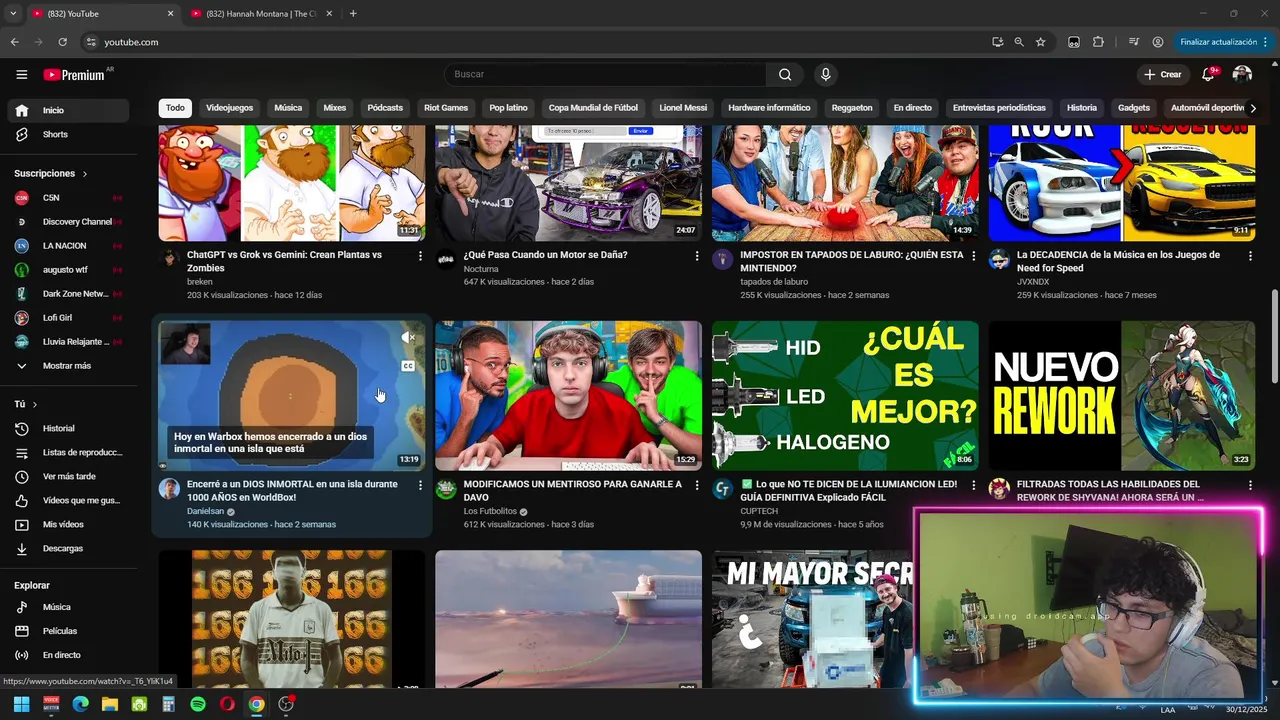Open the account avatar menu

point(1242,74)
